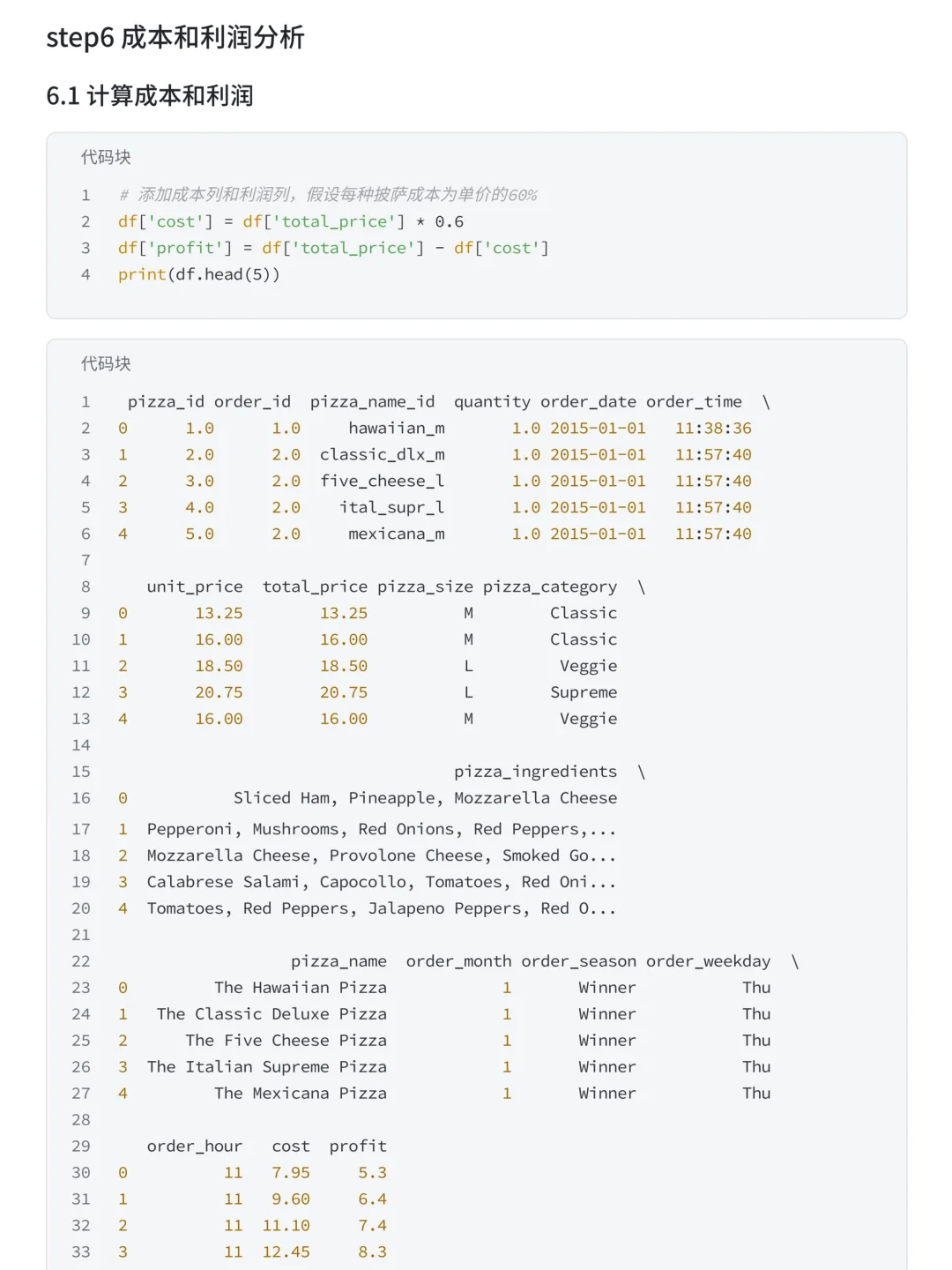Viewport: 952px width, 1270px height.
Task: Click the df['cost'] assignment code line
Action: pyautogui.click(x=291, y=221)
